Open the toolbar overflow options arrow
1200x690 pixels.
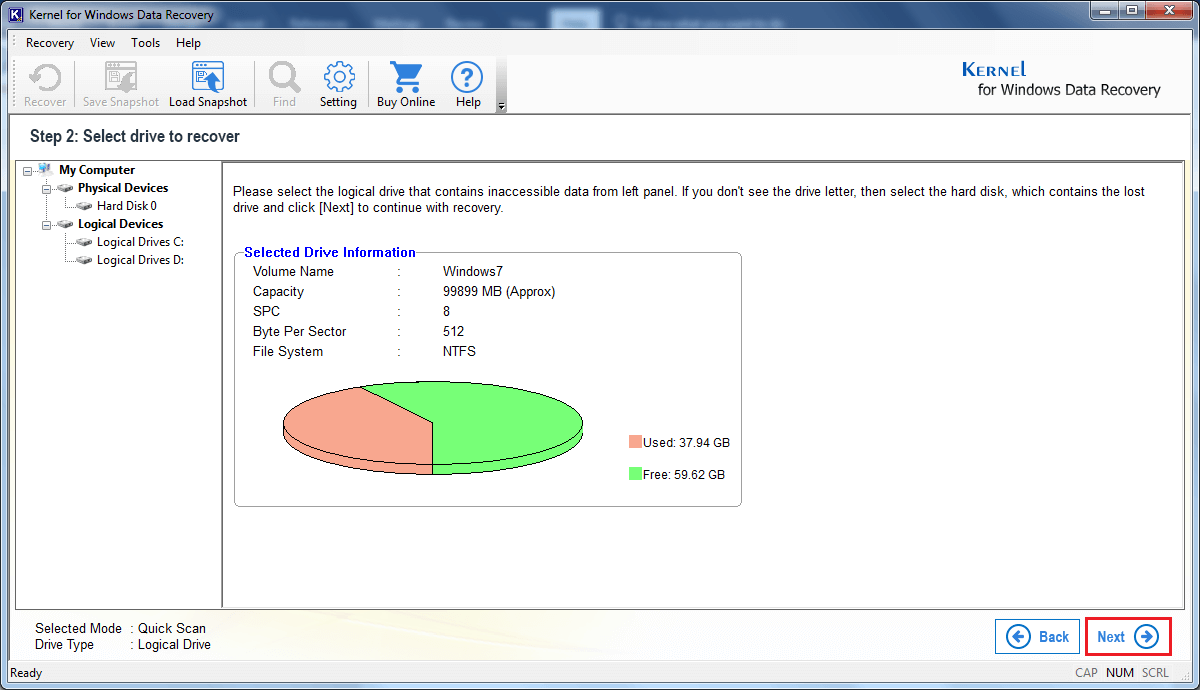point(501,105)
